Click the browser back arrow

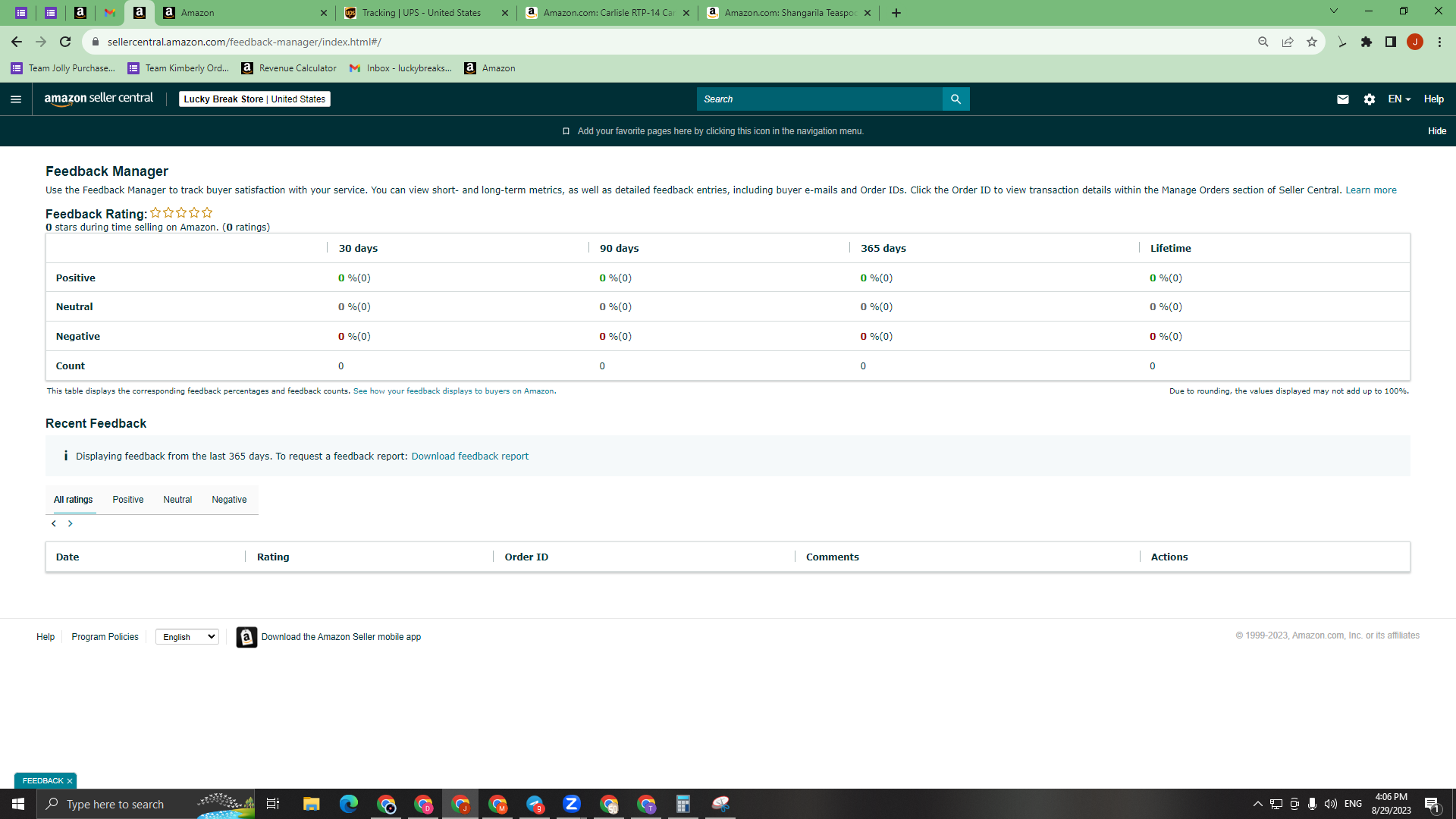coord(17,42)
